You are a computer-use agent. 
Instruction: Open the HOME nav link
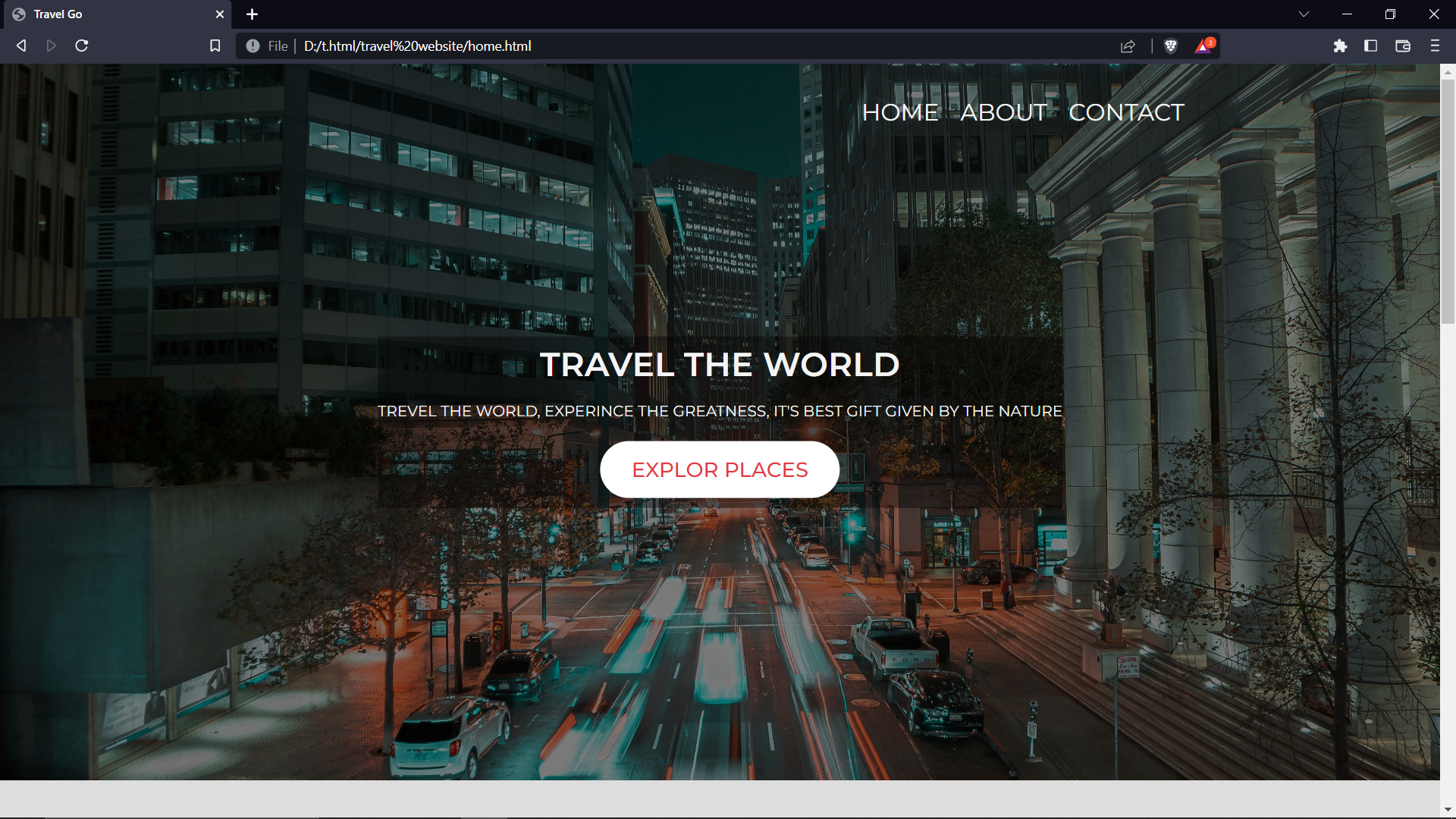[x=900, y=112]
